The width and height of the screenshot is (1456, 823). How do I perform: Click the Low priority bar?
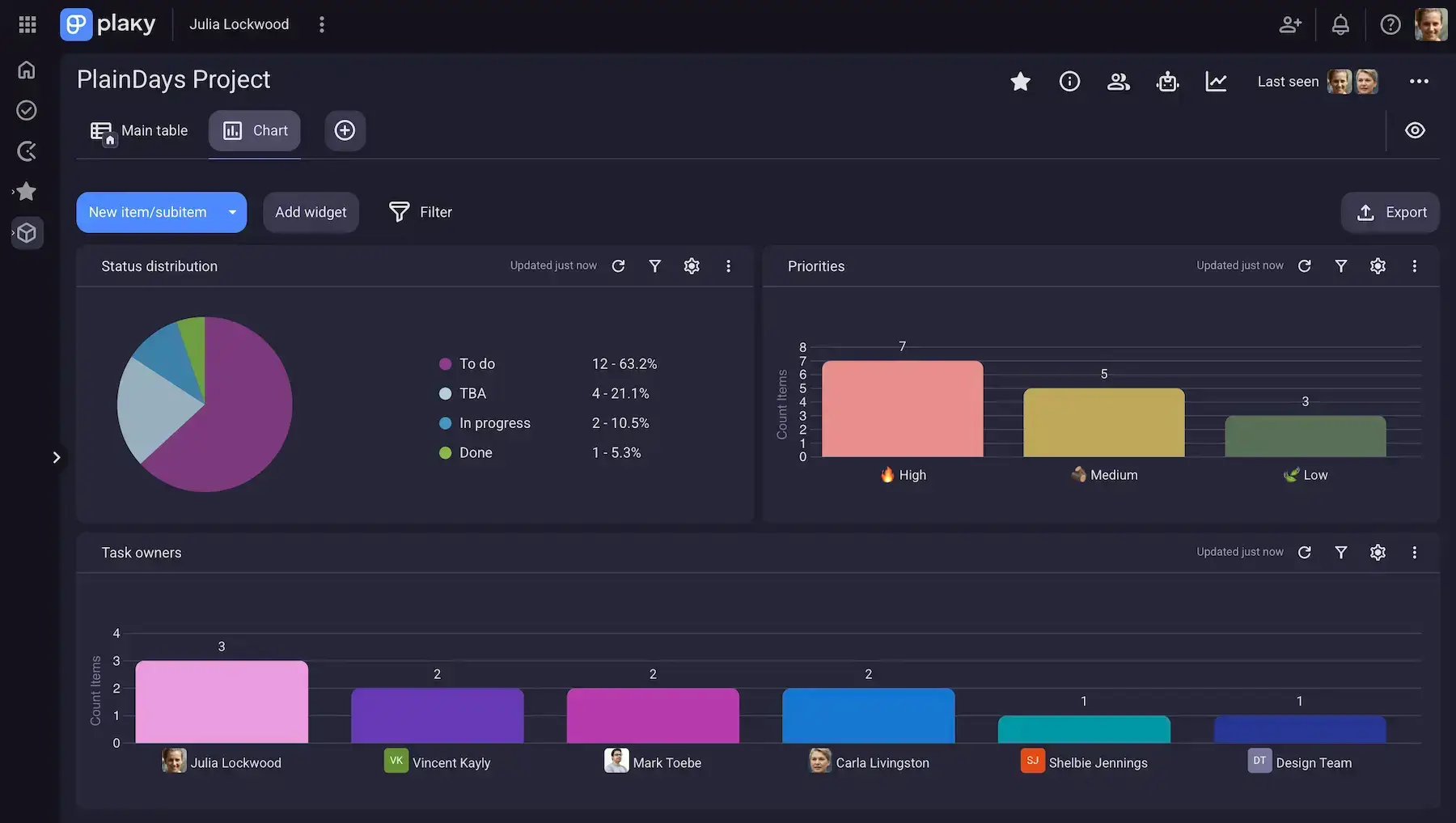[1306, 436]
